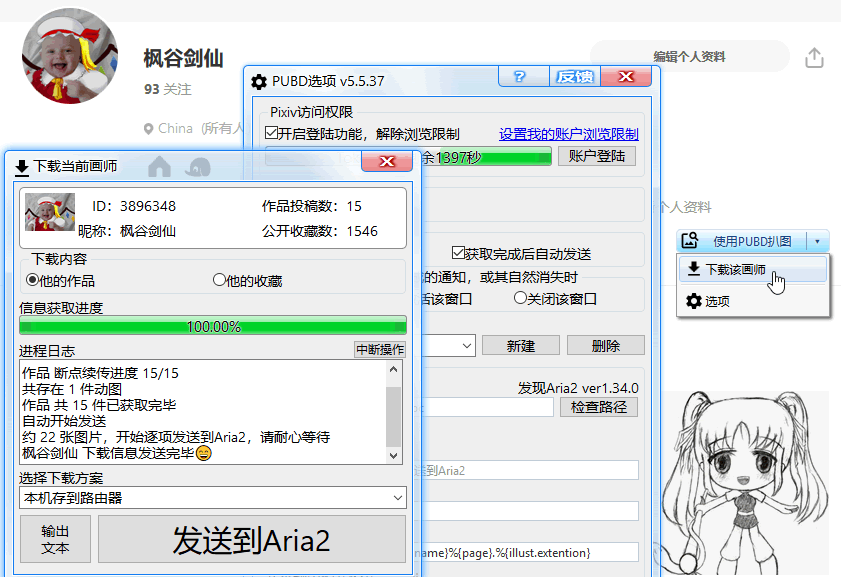The image size is (841, 577).
Task: Click the 账户登陆 button
Action: pos(596,156)
